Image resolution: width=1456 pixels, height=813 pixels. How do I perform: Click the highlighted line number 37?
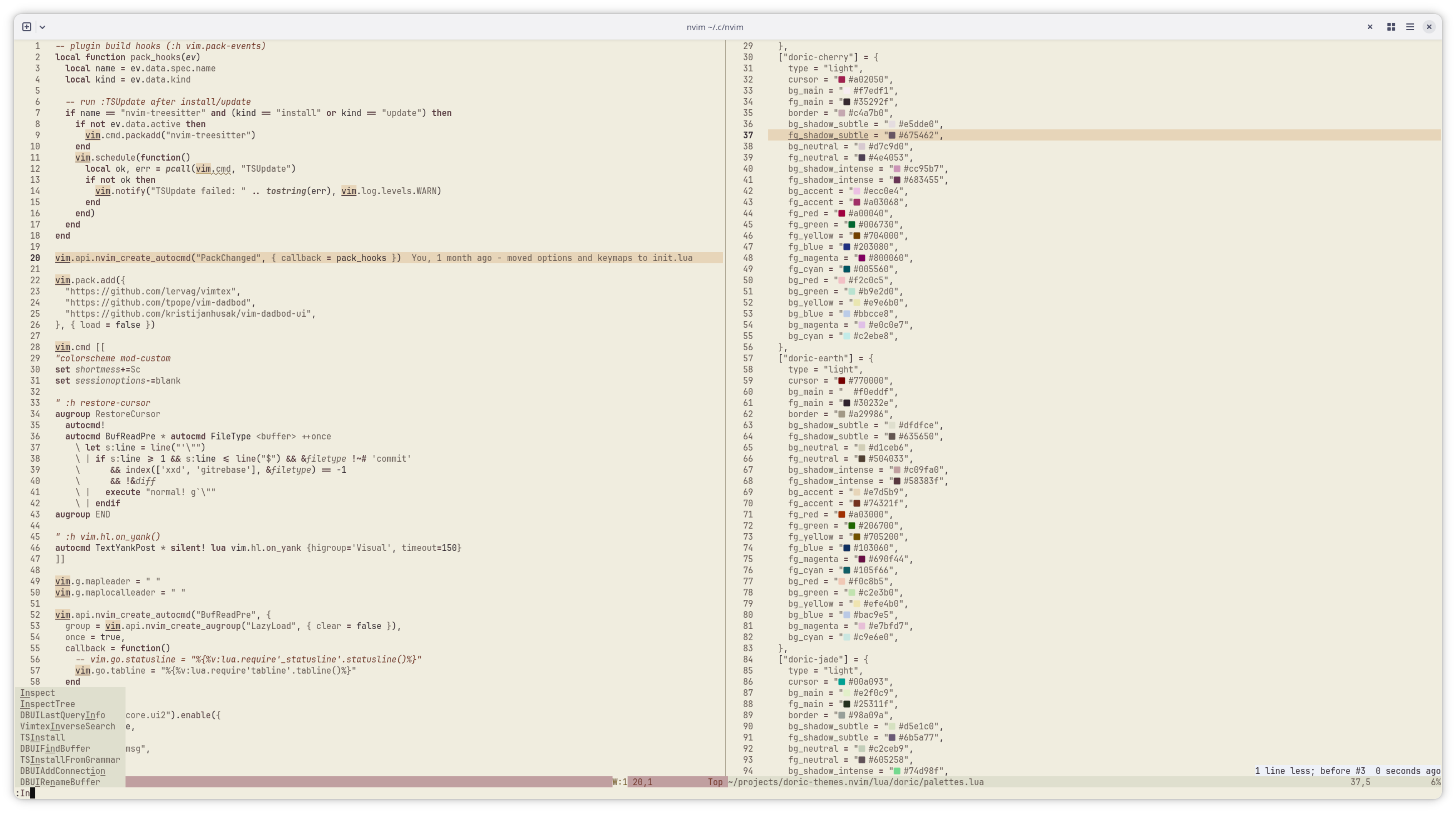coord(748,135)
